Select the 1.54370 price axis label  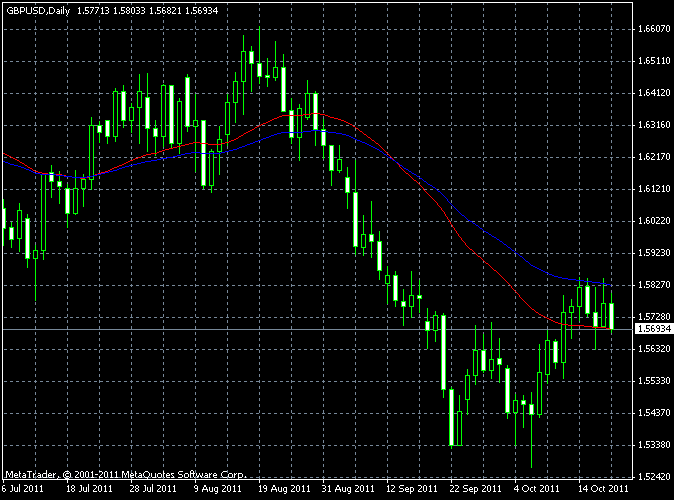point(653,412)
